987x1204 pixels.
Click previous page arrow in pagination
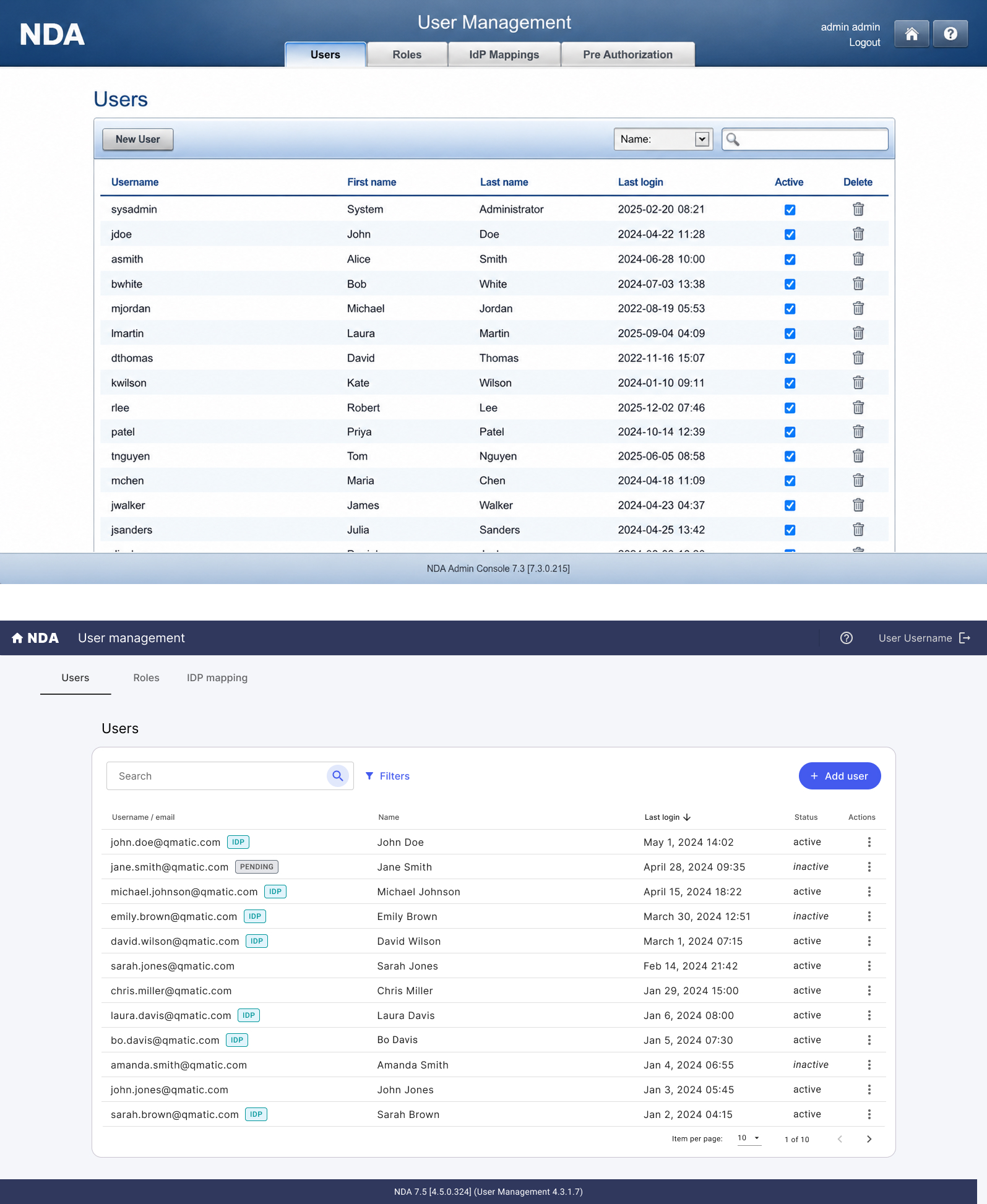840,1139
